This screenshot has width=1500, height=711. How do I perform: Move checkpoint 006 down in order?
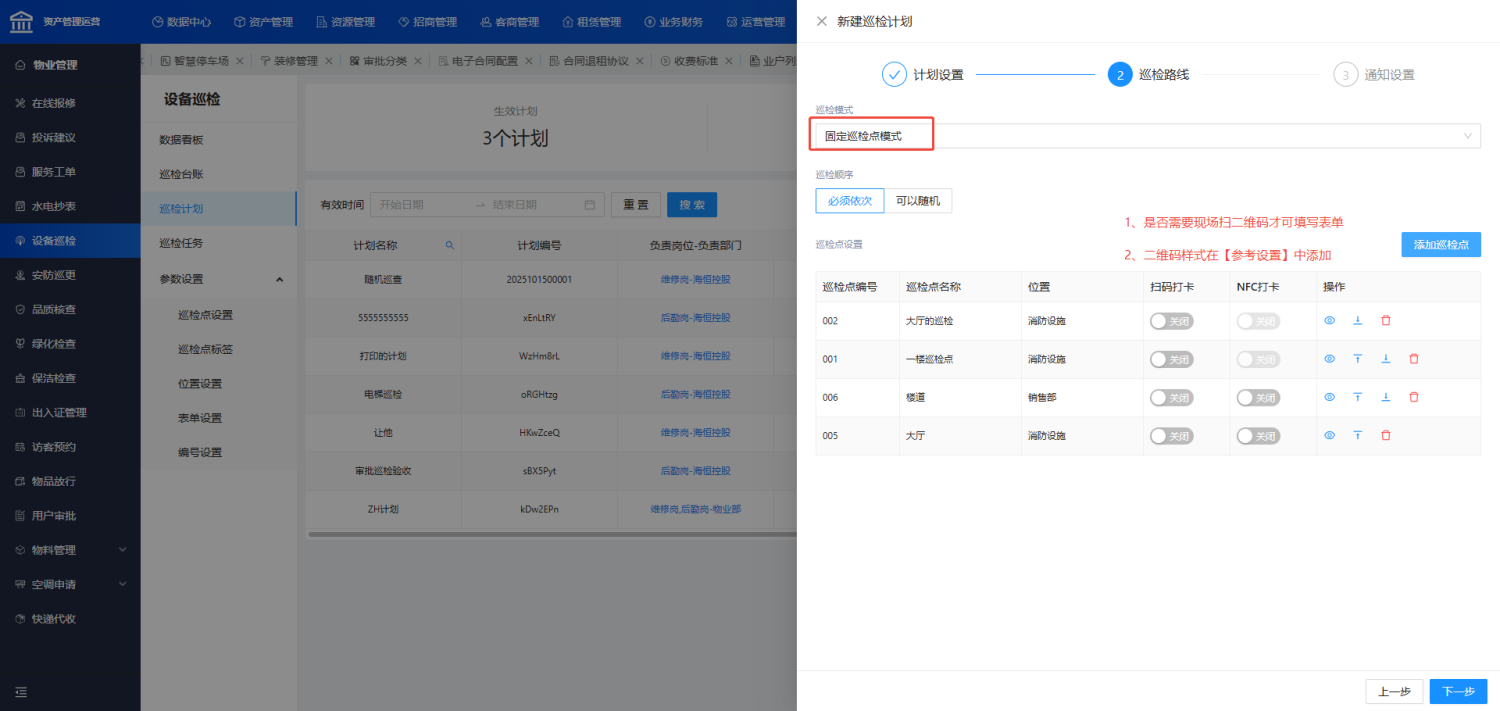pos(1385,397)
